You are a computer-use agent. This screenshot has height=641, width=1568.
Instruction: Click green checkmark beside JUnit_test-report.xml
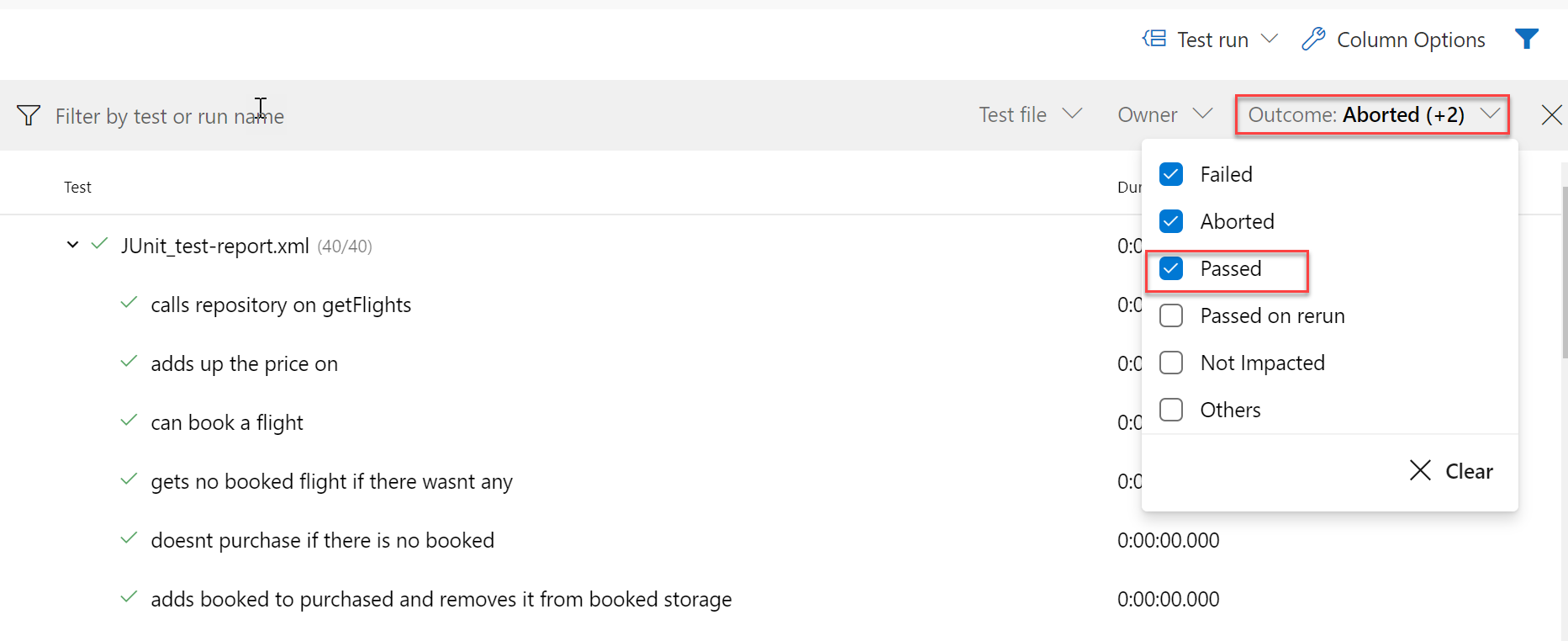pos(99,244)
